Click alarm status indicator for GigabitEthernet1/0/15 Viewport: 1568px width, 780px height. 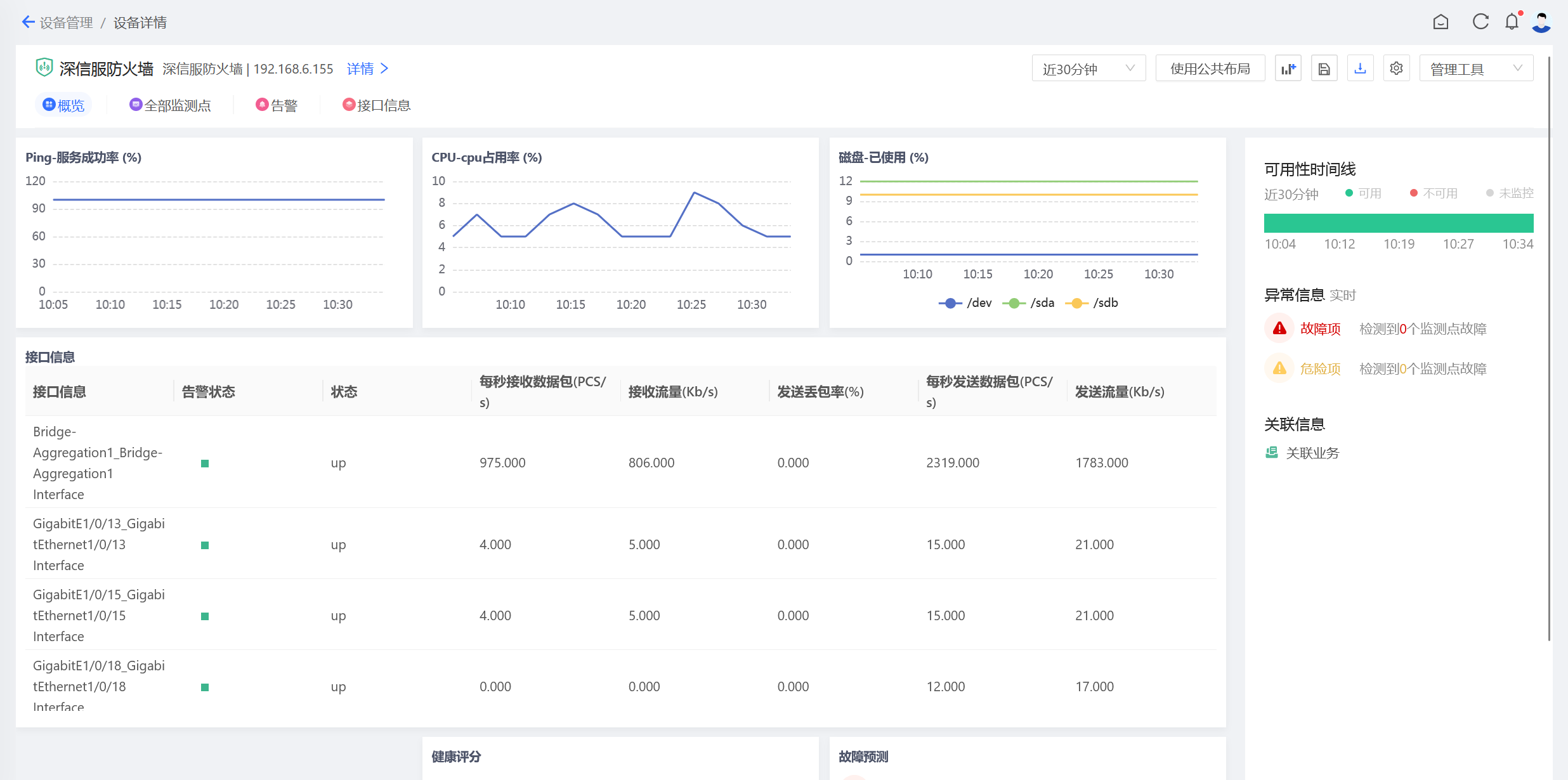point(205,616)
